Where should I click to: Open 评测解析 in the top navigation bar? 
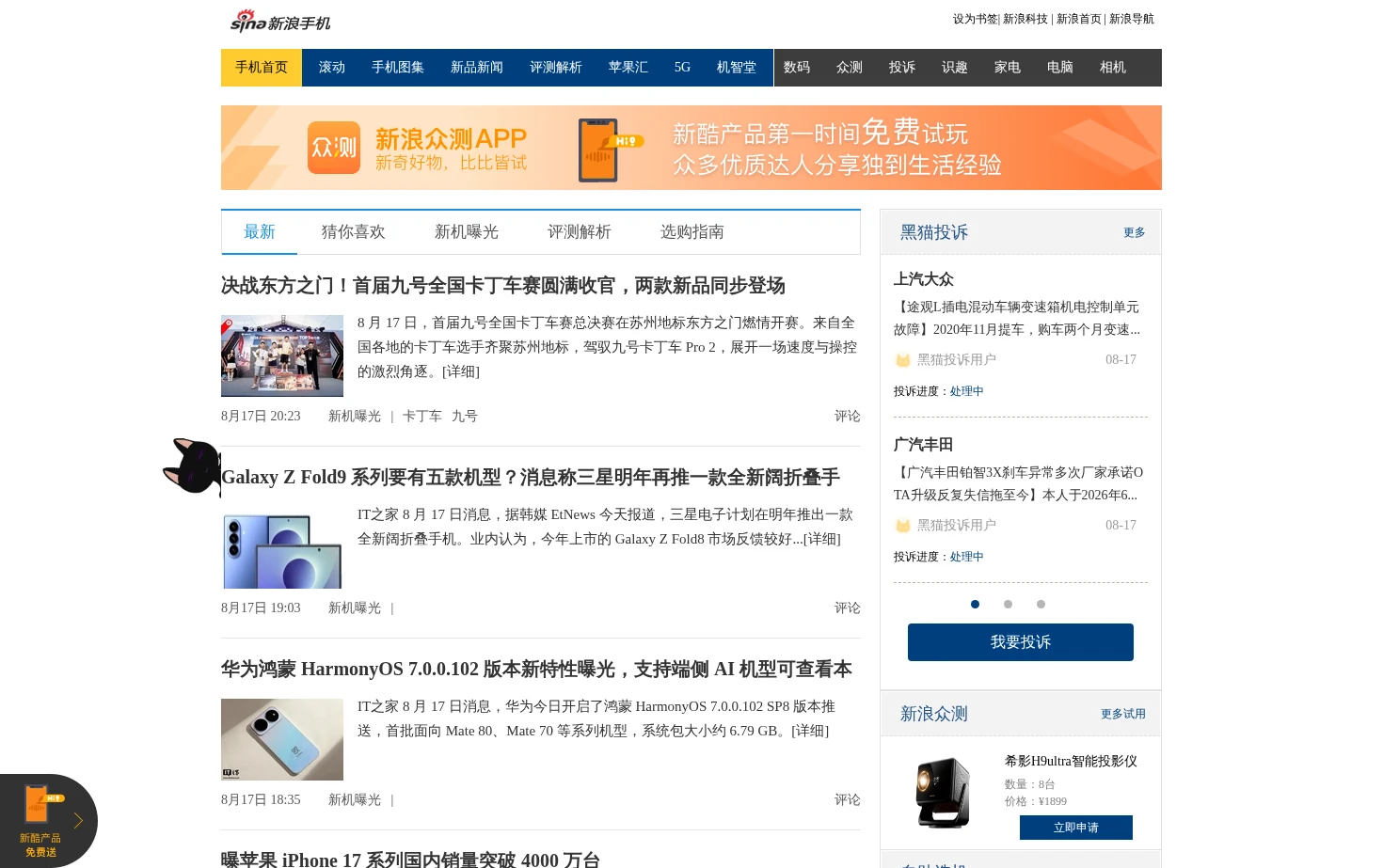pos(556,68)
